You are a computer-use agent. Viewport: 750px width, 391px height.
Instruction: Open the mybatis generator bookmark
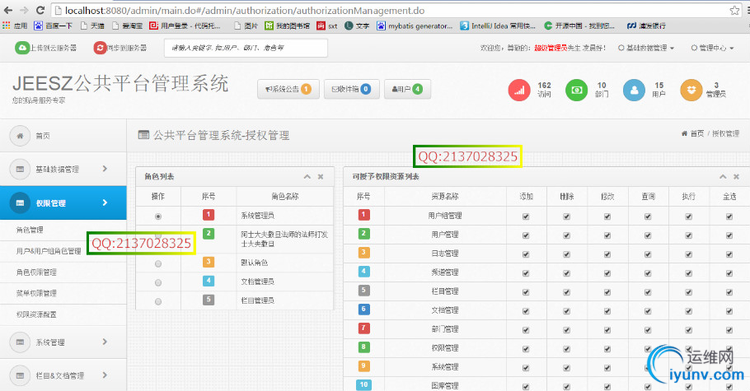tap(414, 26)
